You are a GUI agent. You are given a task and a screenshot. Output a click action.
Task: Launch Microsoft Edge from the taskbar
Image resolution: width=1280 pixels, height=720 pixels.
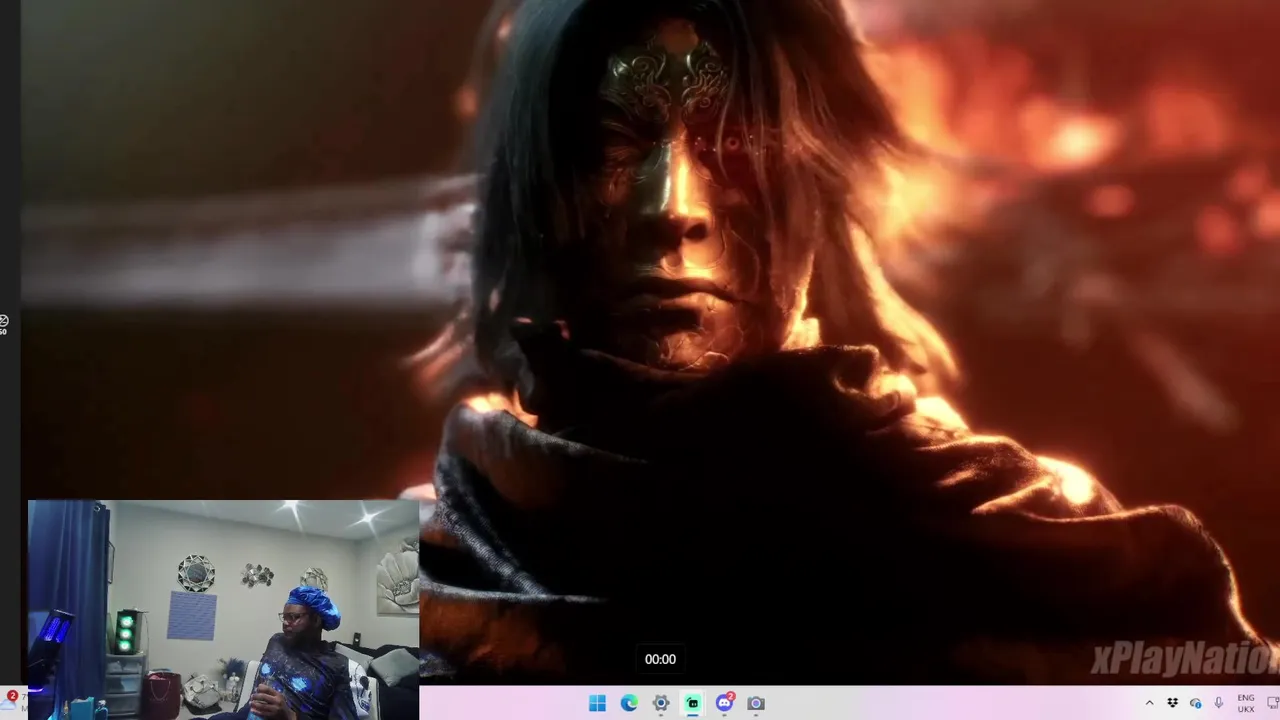[629, 703]
